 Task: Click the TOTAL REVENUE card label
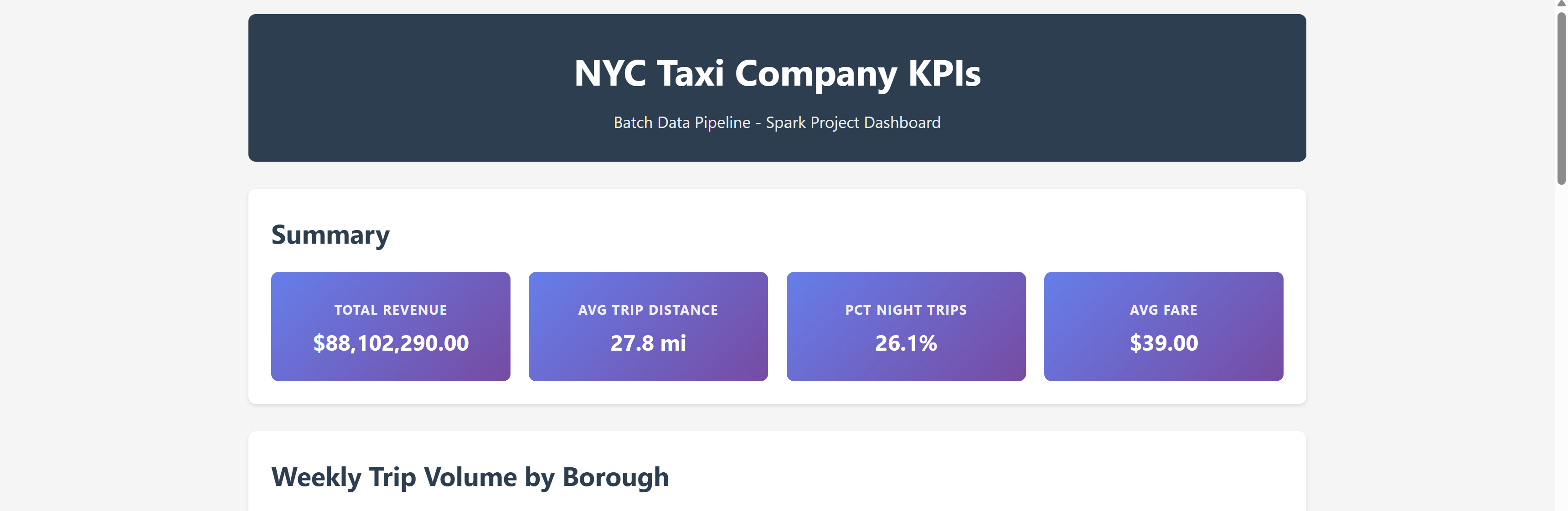pos(390,310)
